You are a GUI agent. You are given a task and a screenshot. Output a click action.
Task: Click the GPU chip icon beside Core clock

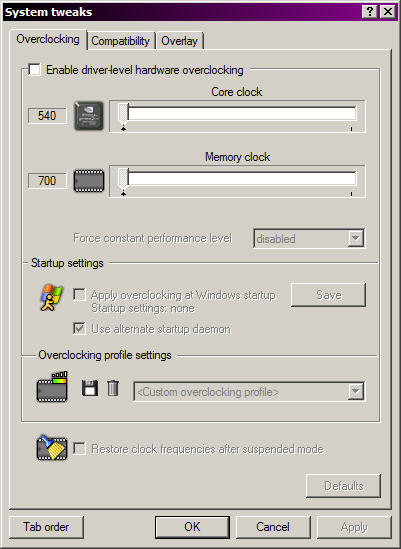click(x=89, y=116)
